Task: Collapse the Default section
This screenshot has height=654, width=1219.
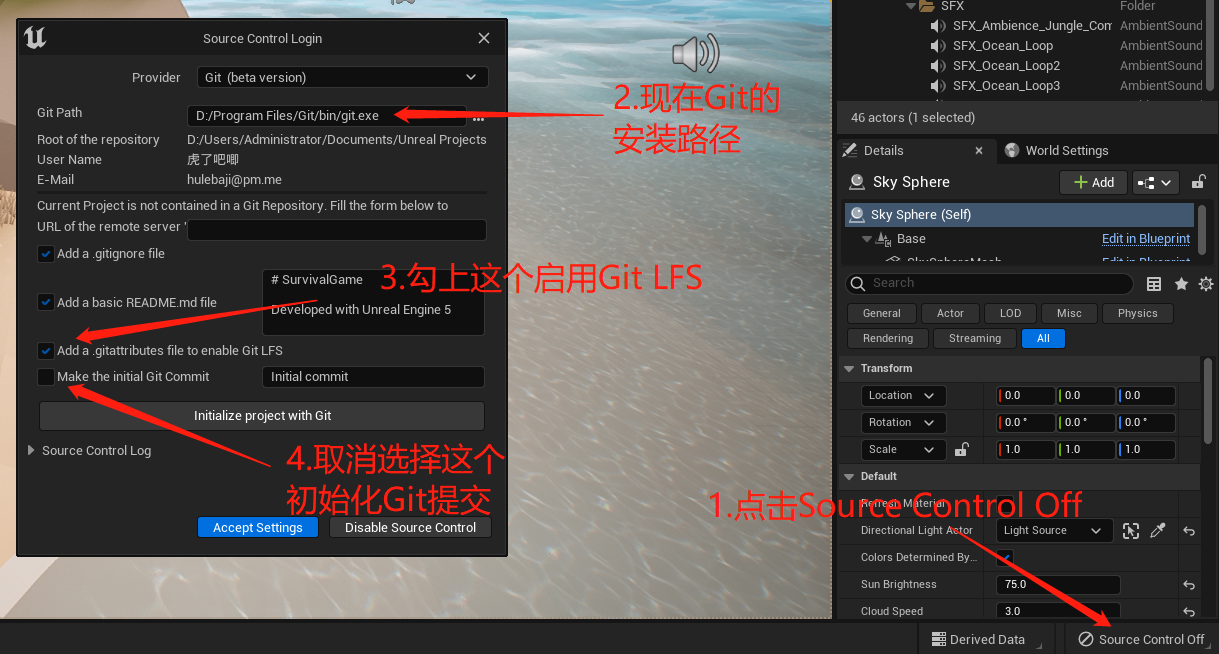Action: pos(849,476)
